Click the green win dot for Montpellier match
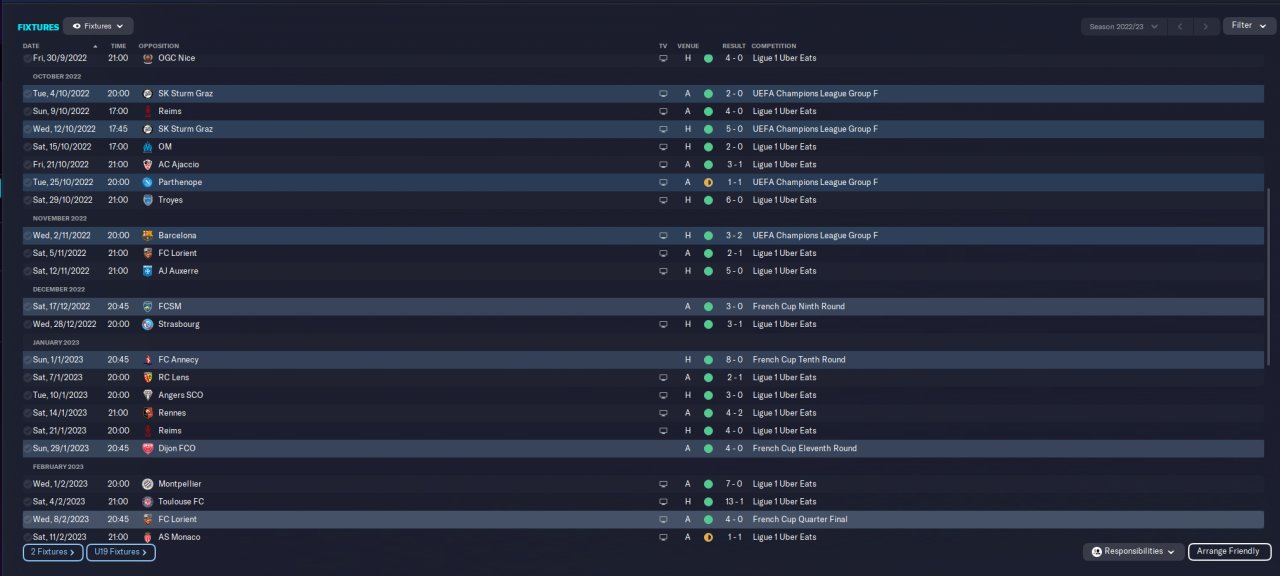 [708, 484]
